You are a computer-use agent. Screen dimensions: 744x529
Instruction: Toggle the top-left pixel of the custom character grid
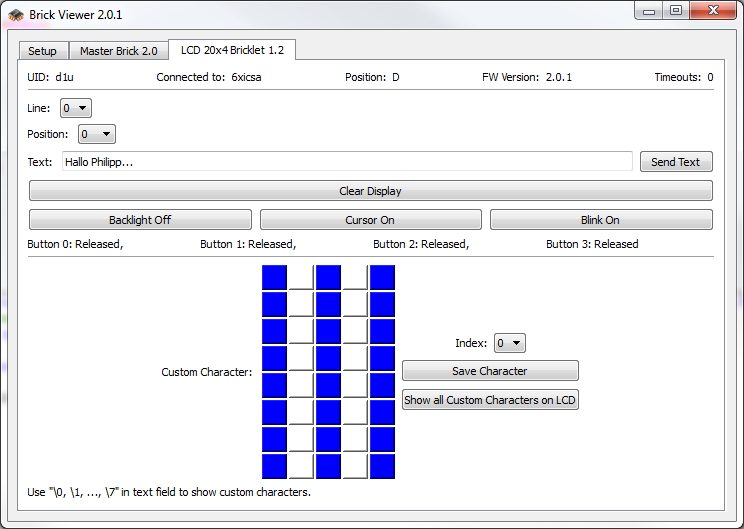coord(274,277)
